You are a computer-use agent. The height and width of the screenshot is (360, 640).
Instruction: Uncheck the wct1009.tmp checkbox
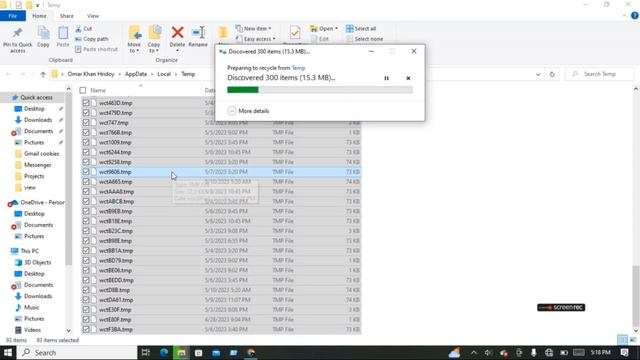point(86,142)
